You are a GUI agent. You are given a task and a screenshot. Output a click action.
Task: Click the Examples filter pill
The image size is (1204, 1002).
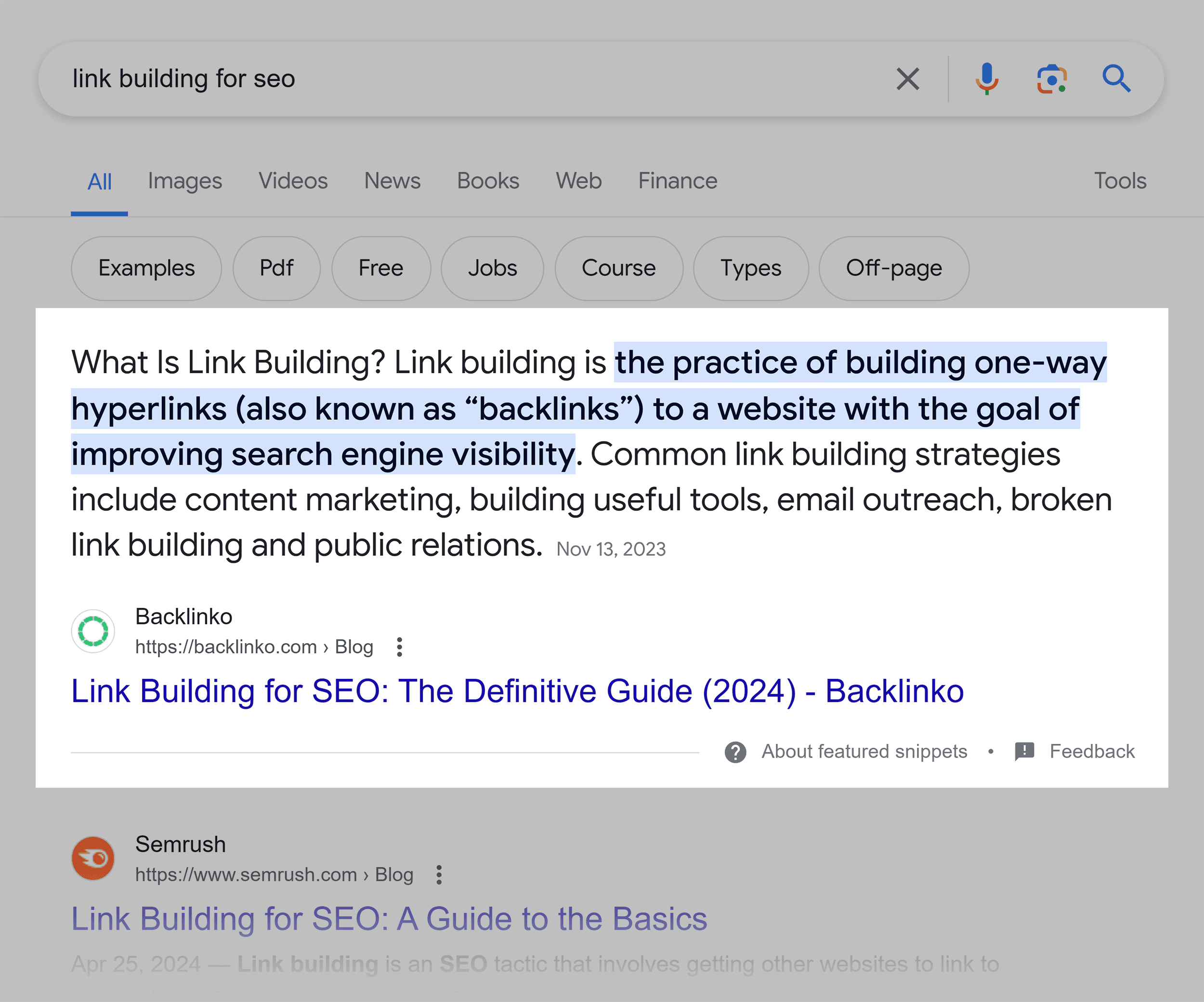tap(146, 267)
